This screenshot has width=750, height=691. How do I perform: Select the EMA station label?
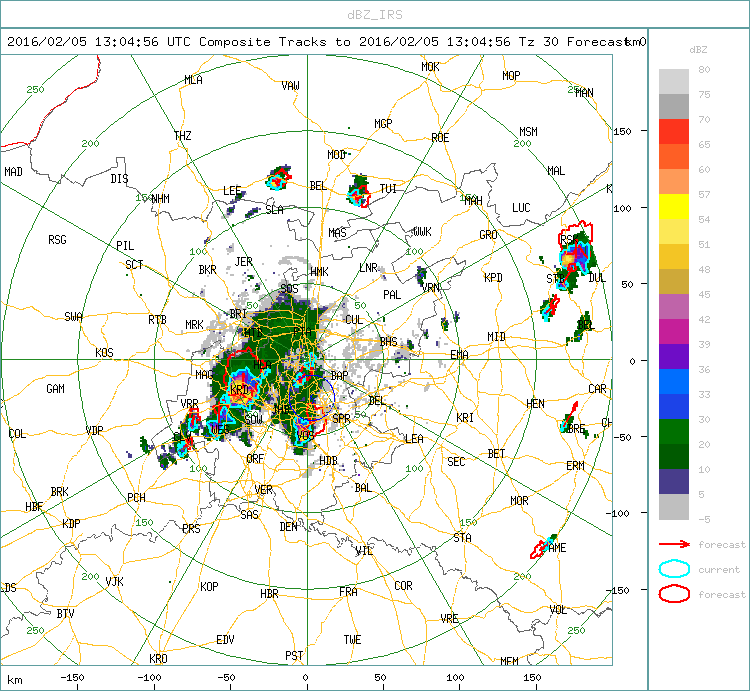coord(459,354)
